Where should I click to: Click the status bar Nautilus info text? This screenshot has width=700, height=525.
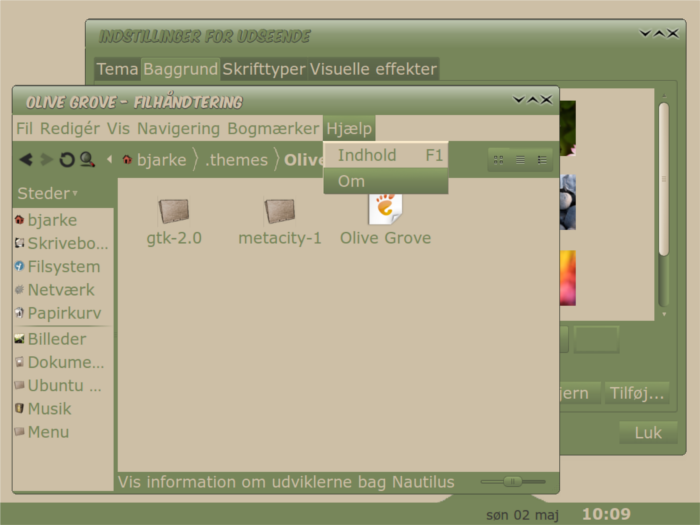[286, 482]
